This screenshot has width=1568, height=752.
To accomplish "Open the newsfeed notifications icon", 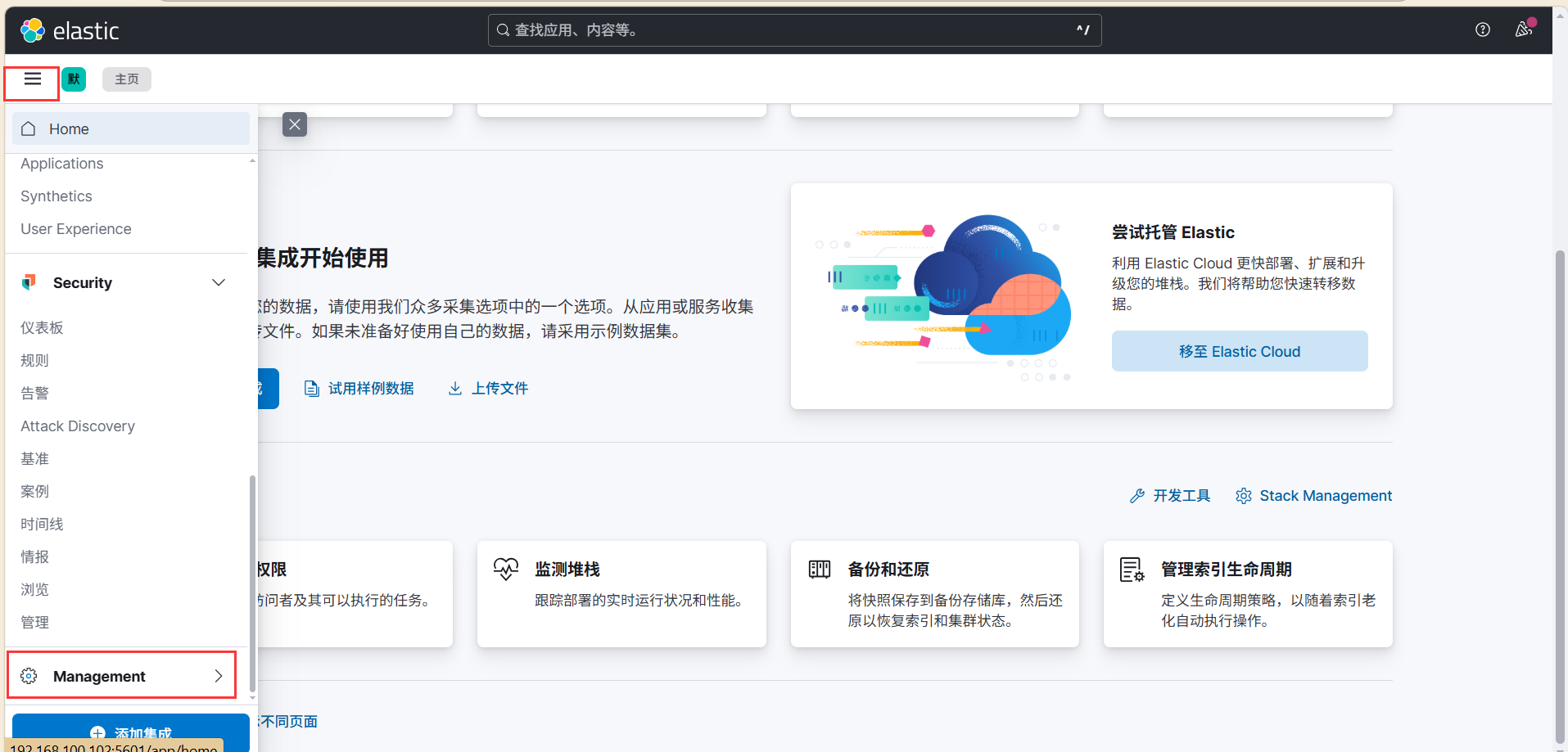I will [x=1523, y=29].
